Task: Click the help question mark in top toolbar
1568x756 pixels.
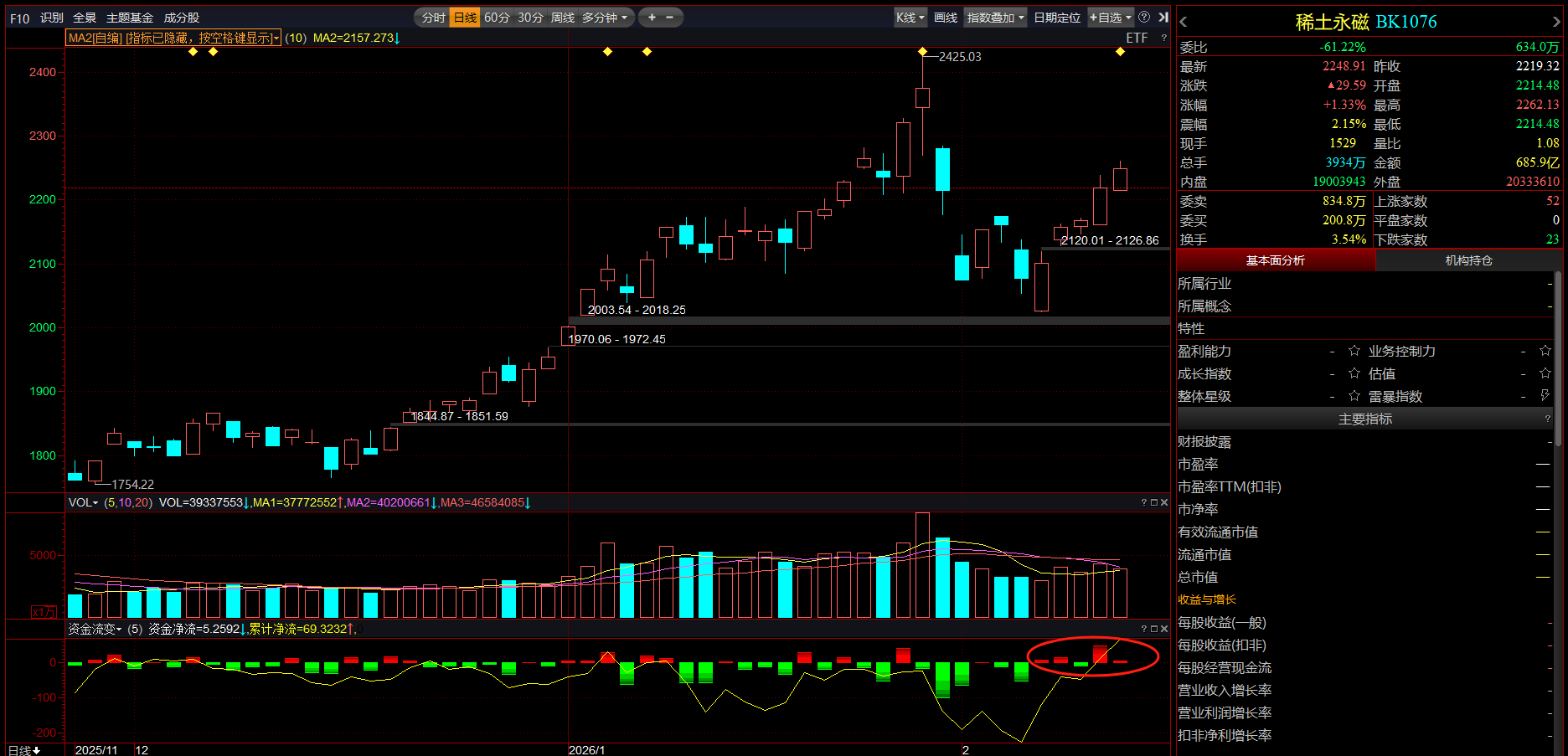Action: (x=1144, y=17)
